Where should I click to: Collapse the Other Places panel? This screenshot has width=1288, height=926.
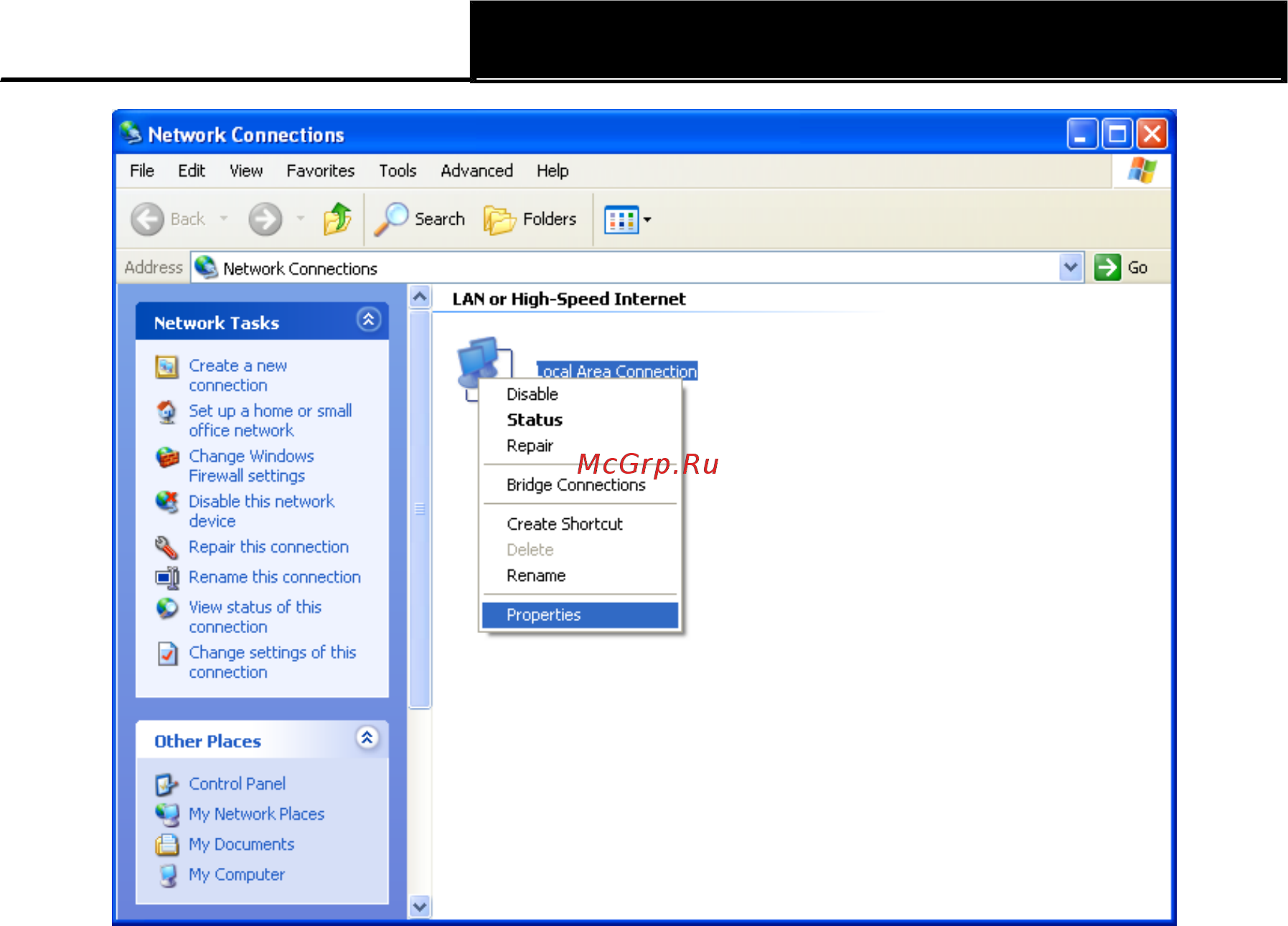click(367, 738)
